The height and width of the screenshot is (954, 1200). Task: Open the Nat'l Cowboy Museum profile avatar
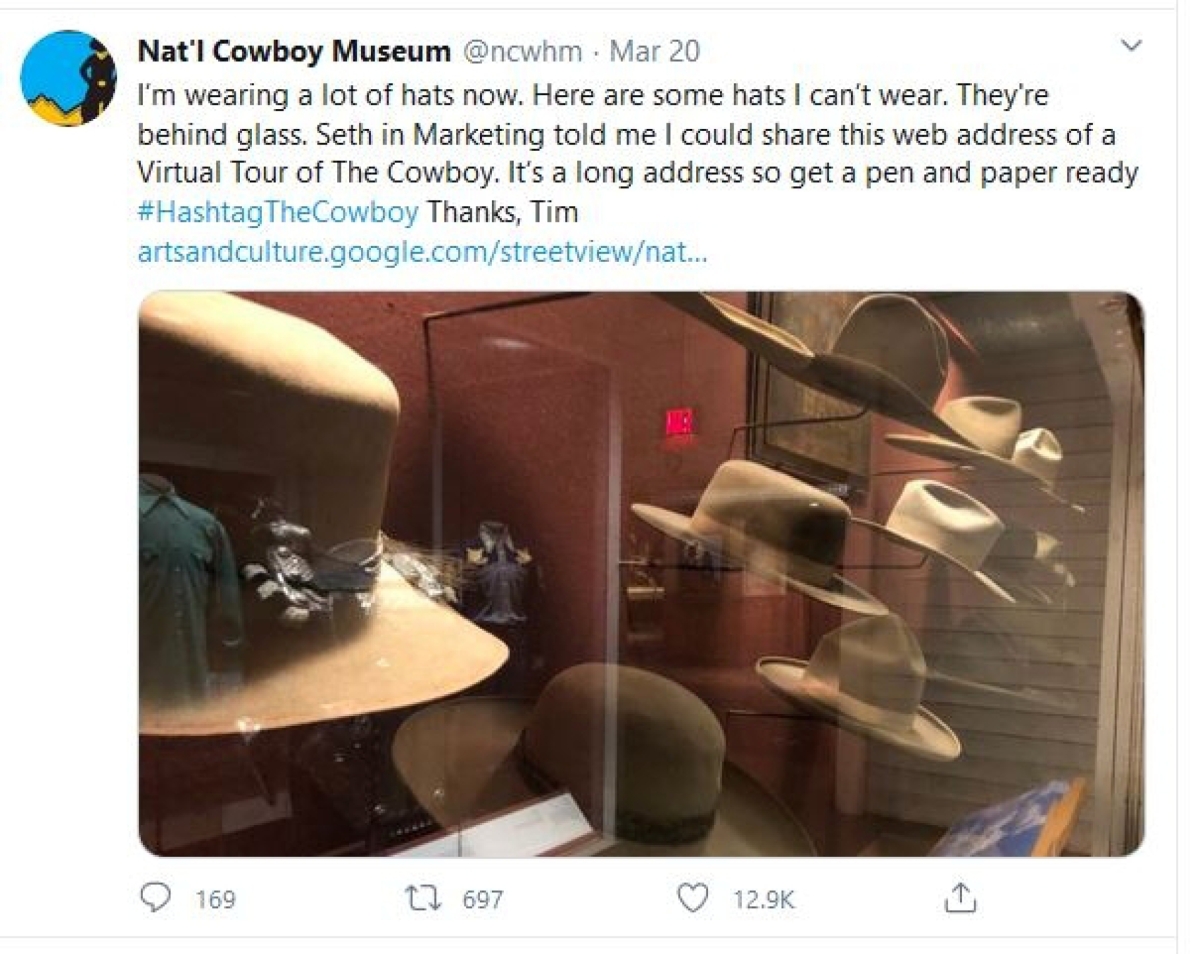coord(69,78)
